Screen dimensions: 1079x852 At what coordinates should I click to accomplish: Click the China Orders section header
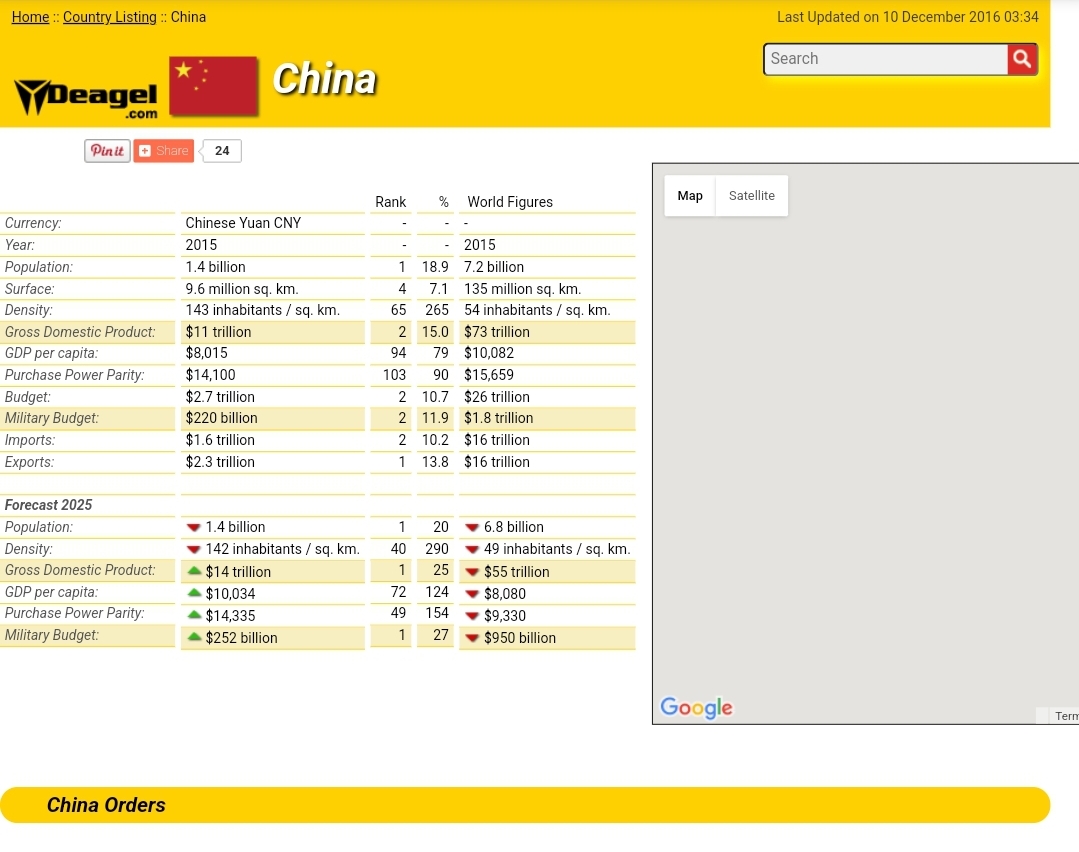[106, 805]
